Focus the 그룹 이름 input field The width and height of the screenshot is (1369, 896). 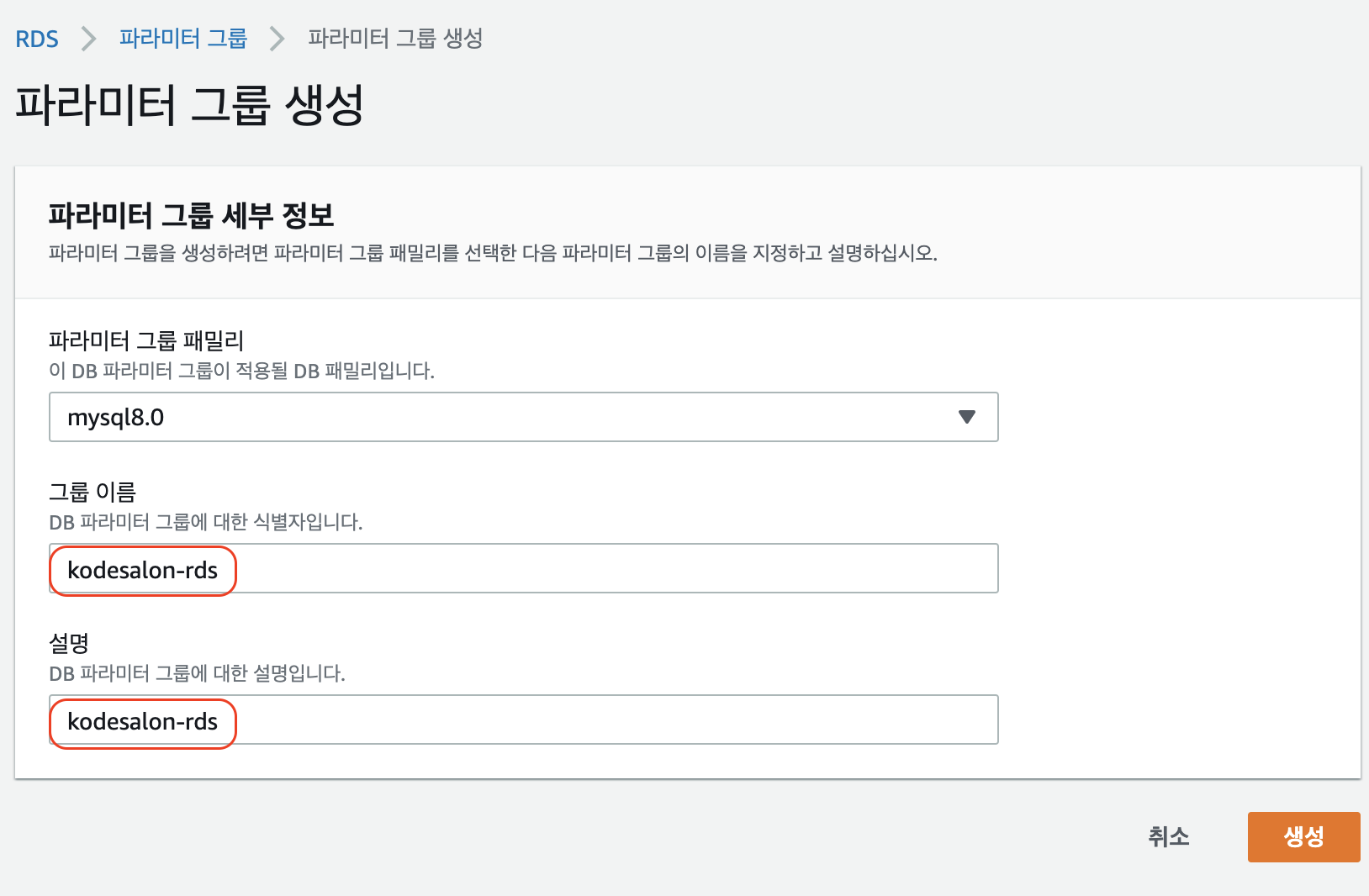523,569
